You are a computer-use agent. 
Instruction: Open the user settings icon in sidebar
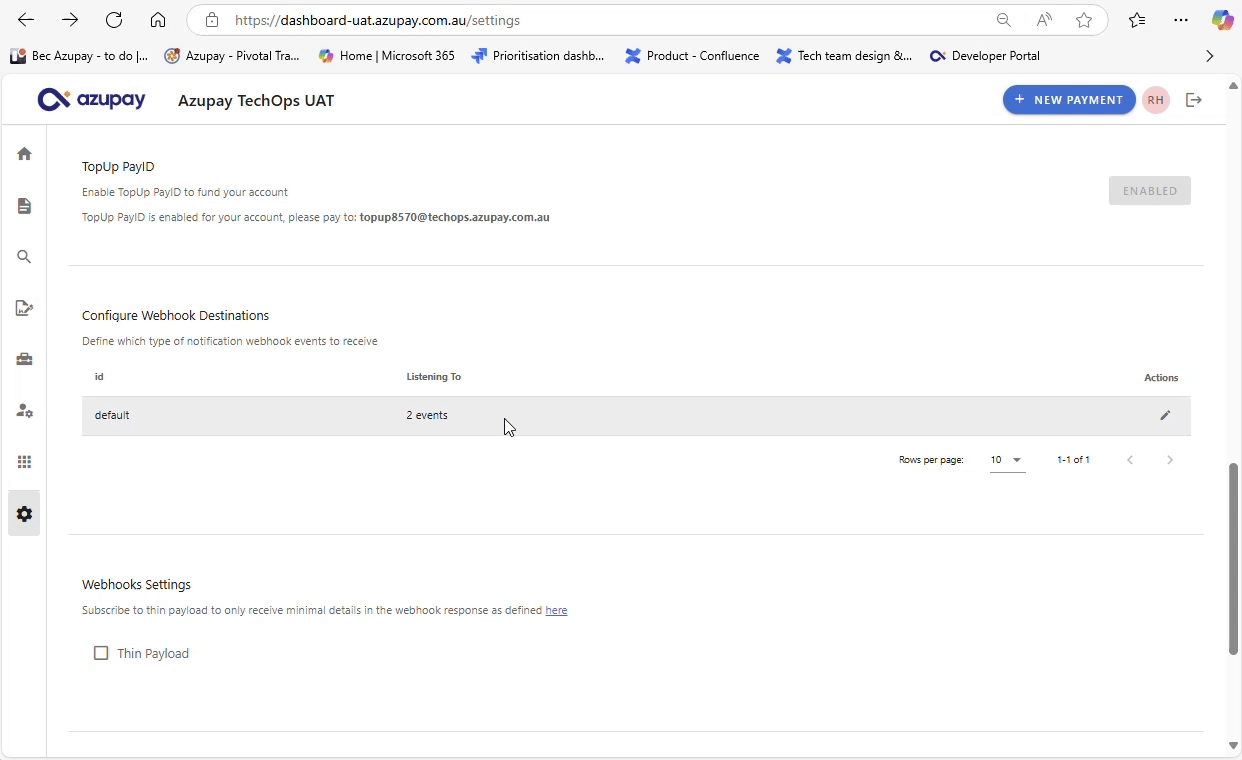[x=24, y=411]
